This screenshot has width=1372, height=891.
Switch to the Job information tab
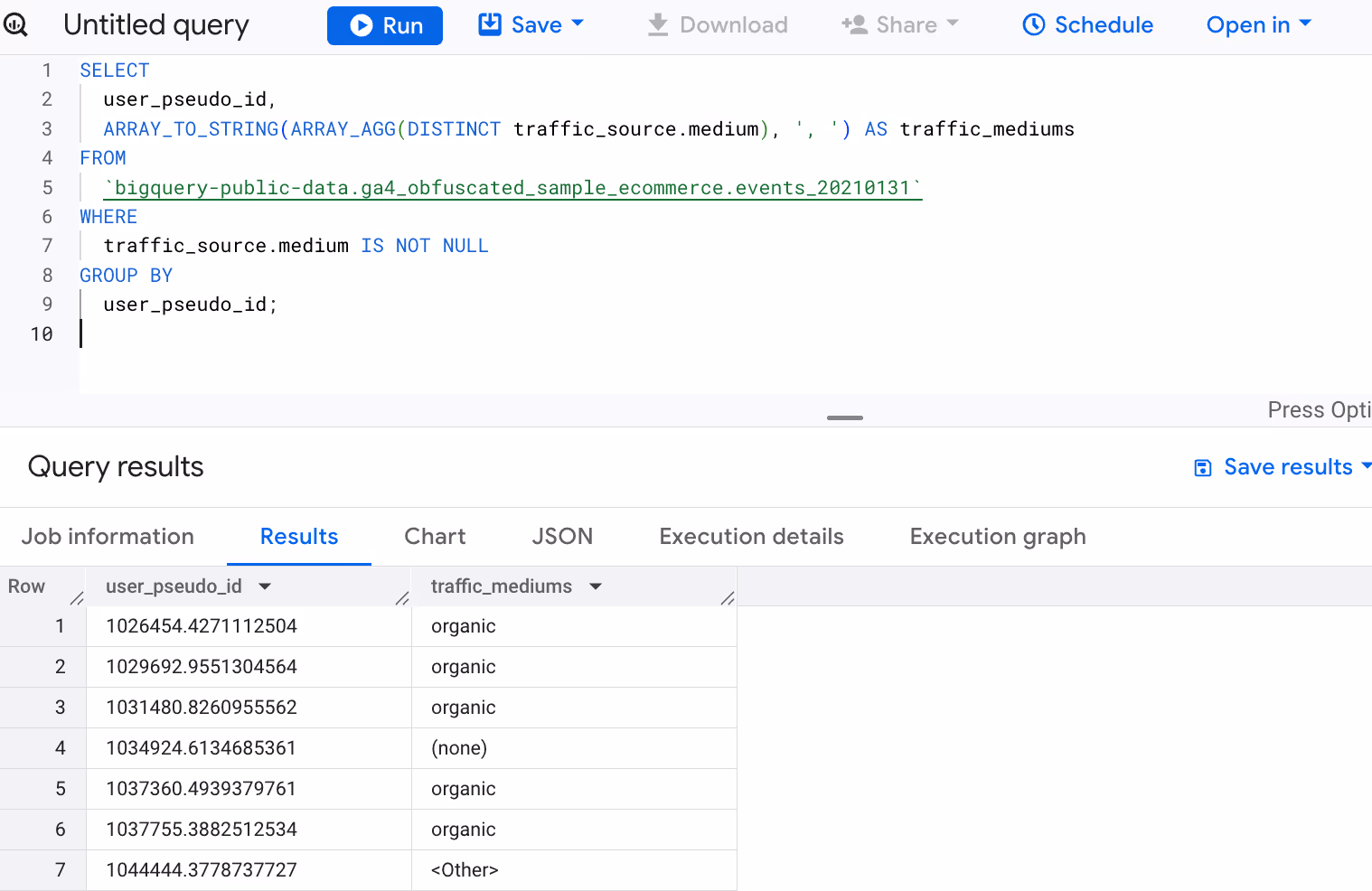click(108, 537)
